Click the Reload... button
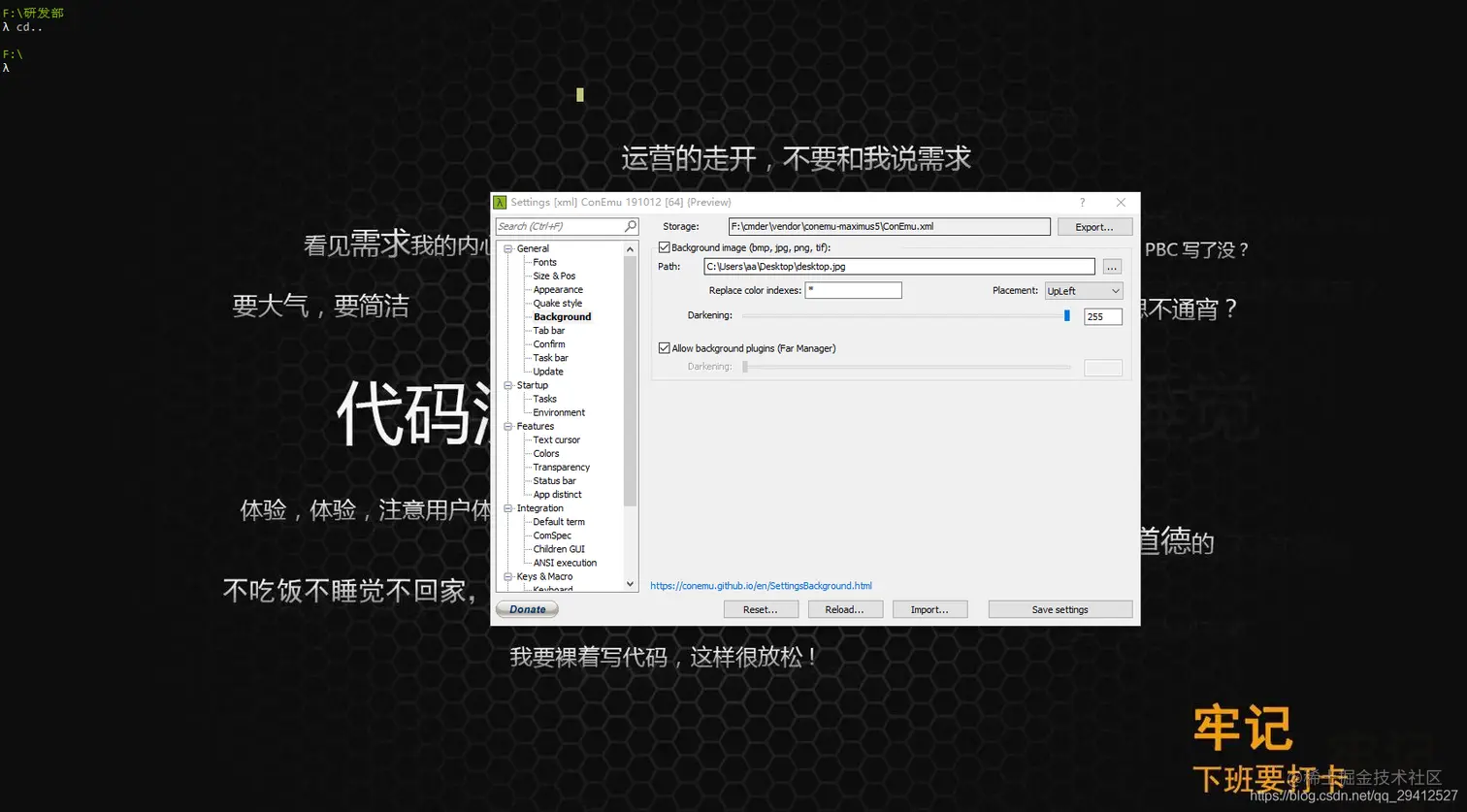Viewport: 1467px width, 812px height. click(x=845, y=609)
